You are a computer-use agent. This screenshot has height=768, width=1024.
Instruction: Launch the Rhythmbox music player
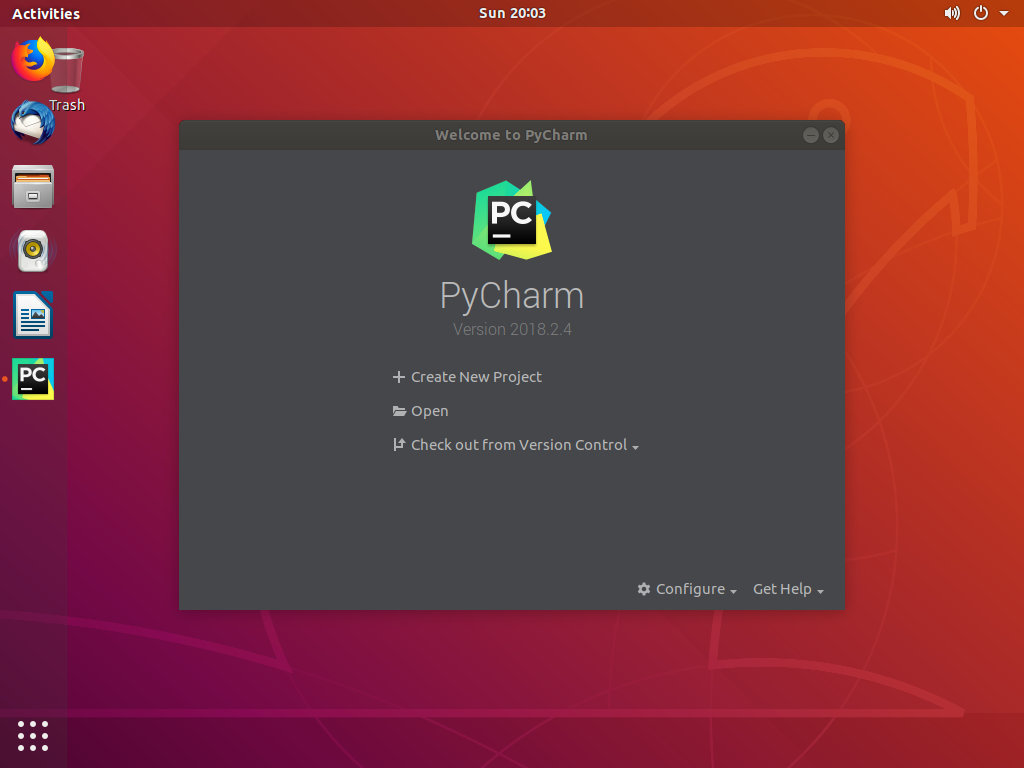31,251
